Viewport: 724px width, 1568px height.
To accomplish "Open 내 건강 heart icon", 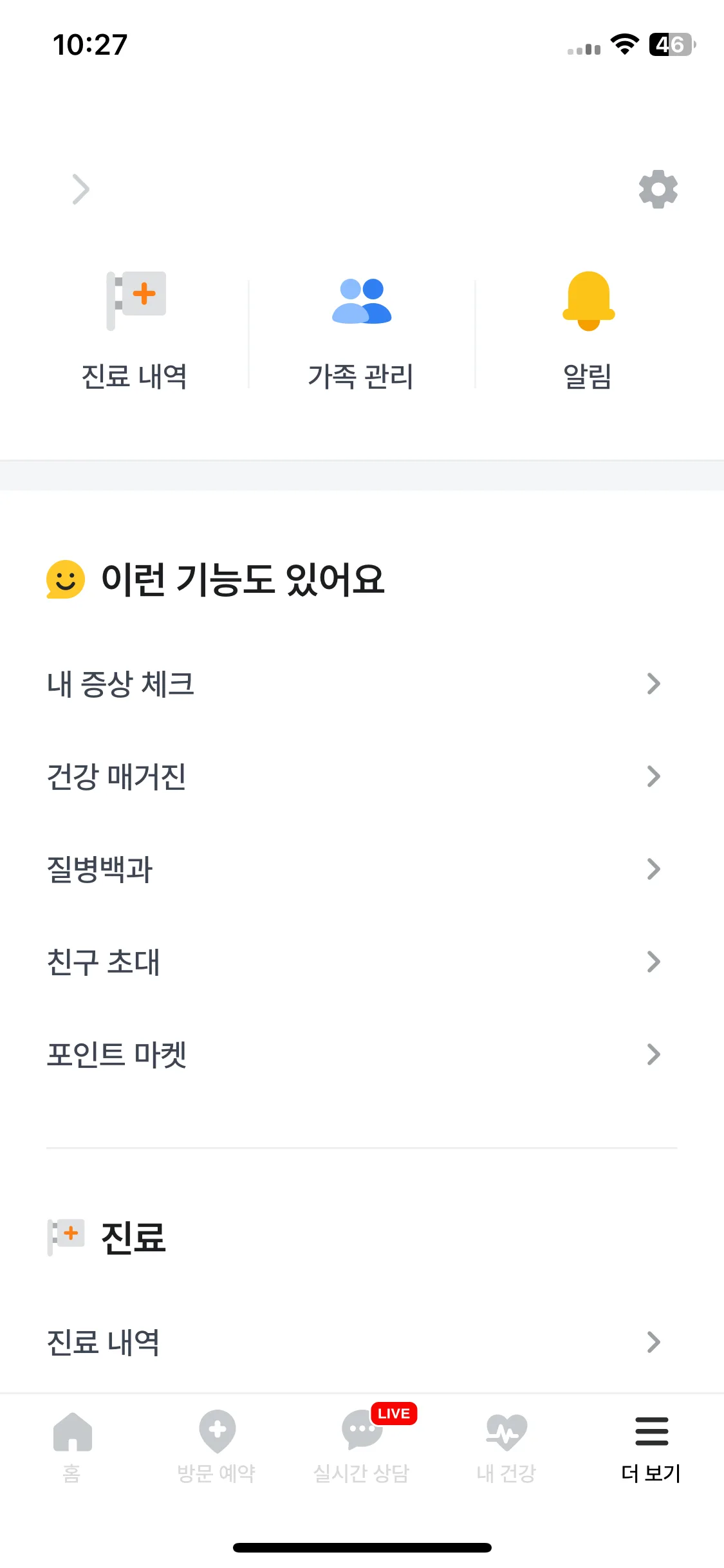I will (x=506, y=1432).
